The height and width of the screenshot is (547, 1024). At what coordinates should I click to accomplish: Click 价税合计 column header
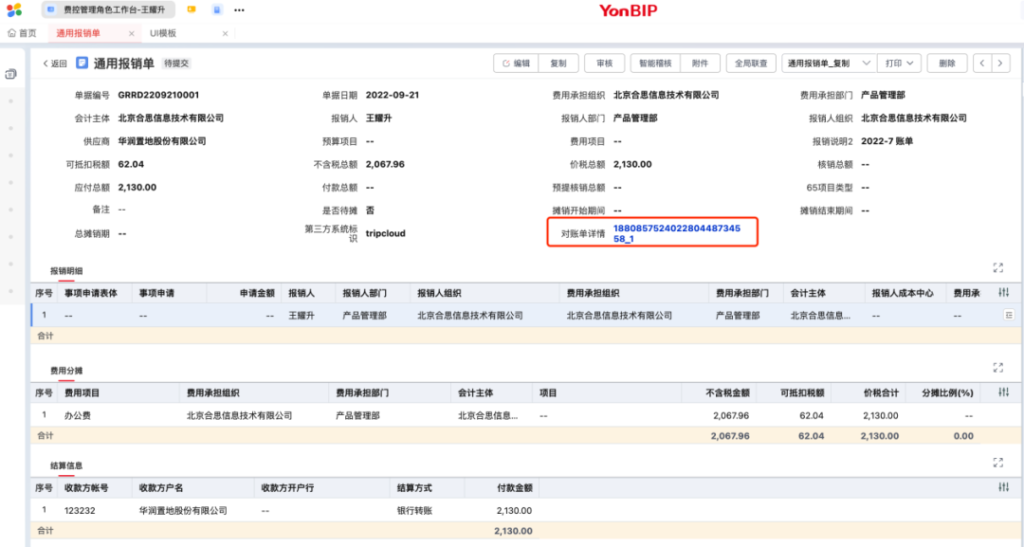[x=880, y=394]
